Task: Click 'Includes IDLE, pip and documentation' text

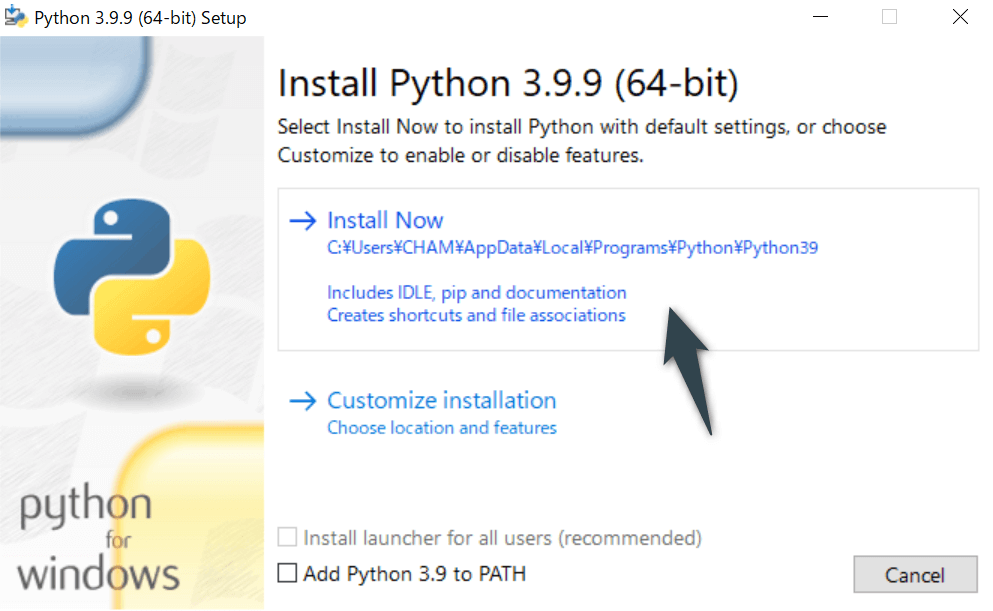Action: tap(476, 293)
